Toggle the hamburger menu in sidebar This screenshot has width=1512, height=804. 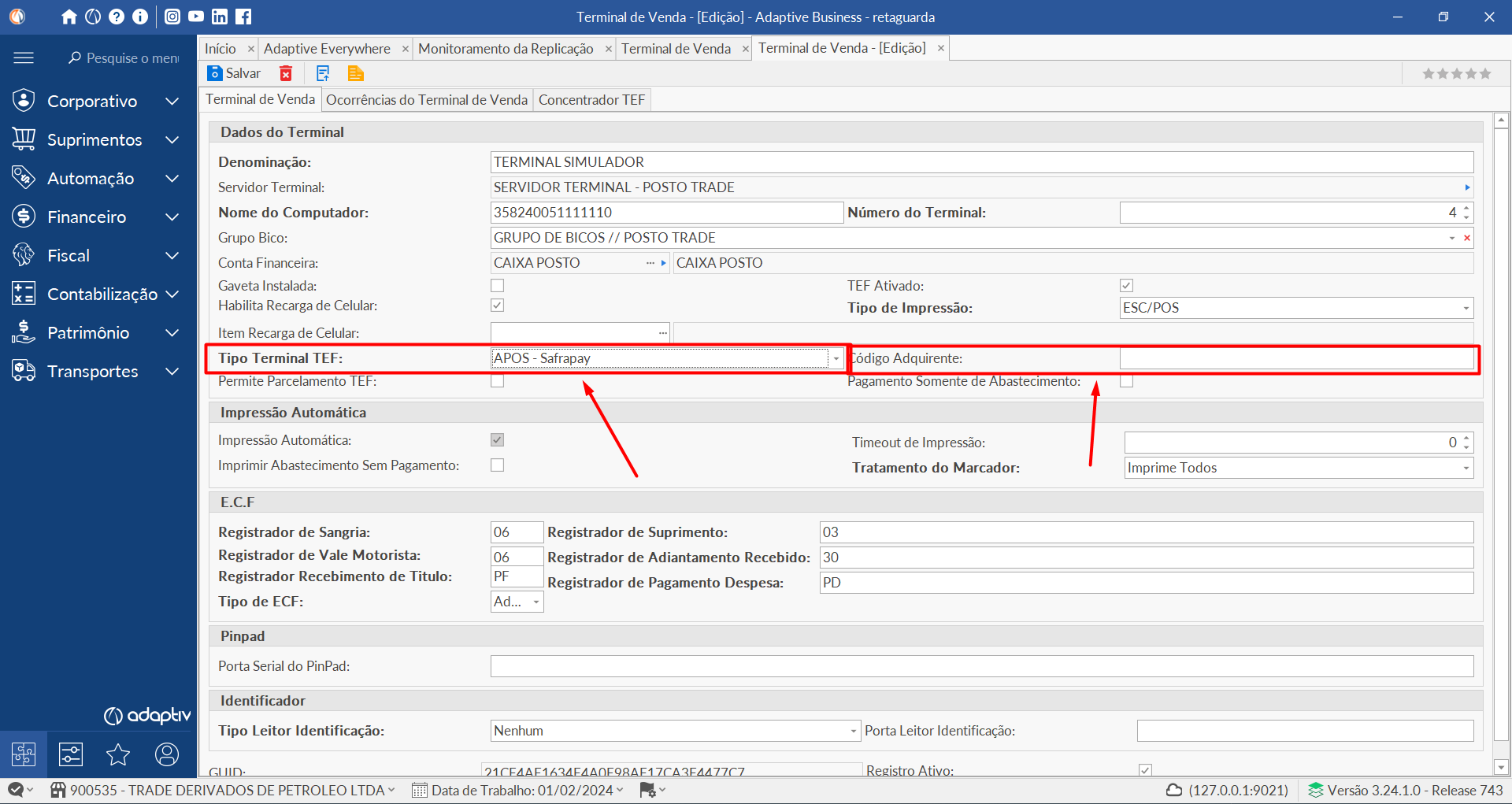[24, 57]
